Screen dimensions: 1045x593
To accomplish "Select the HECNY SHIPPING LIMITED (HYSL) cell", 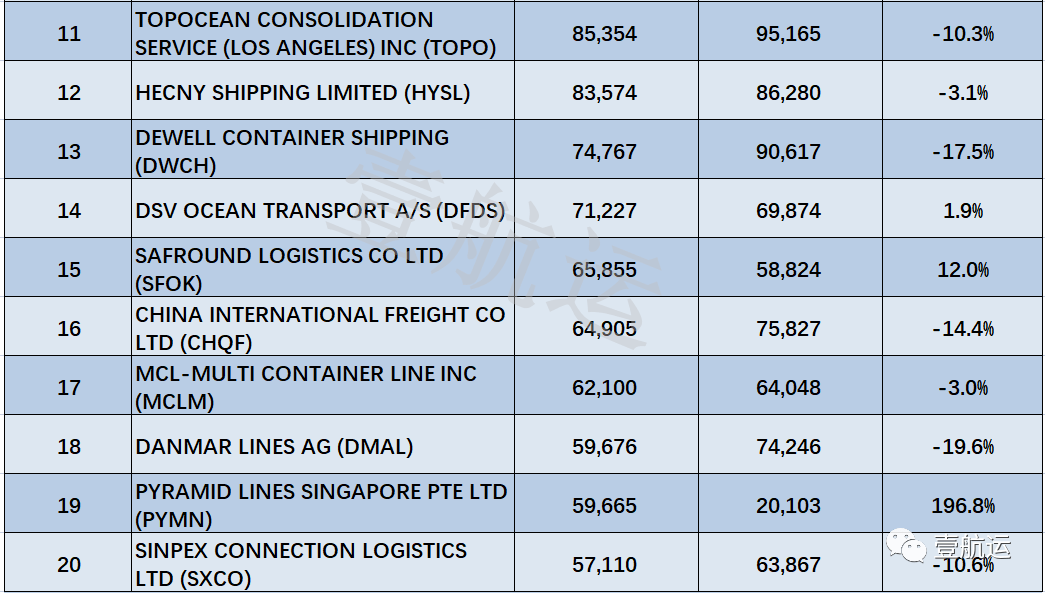I will click(x=302, y=92).
